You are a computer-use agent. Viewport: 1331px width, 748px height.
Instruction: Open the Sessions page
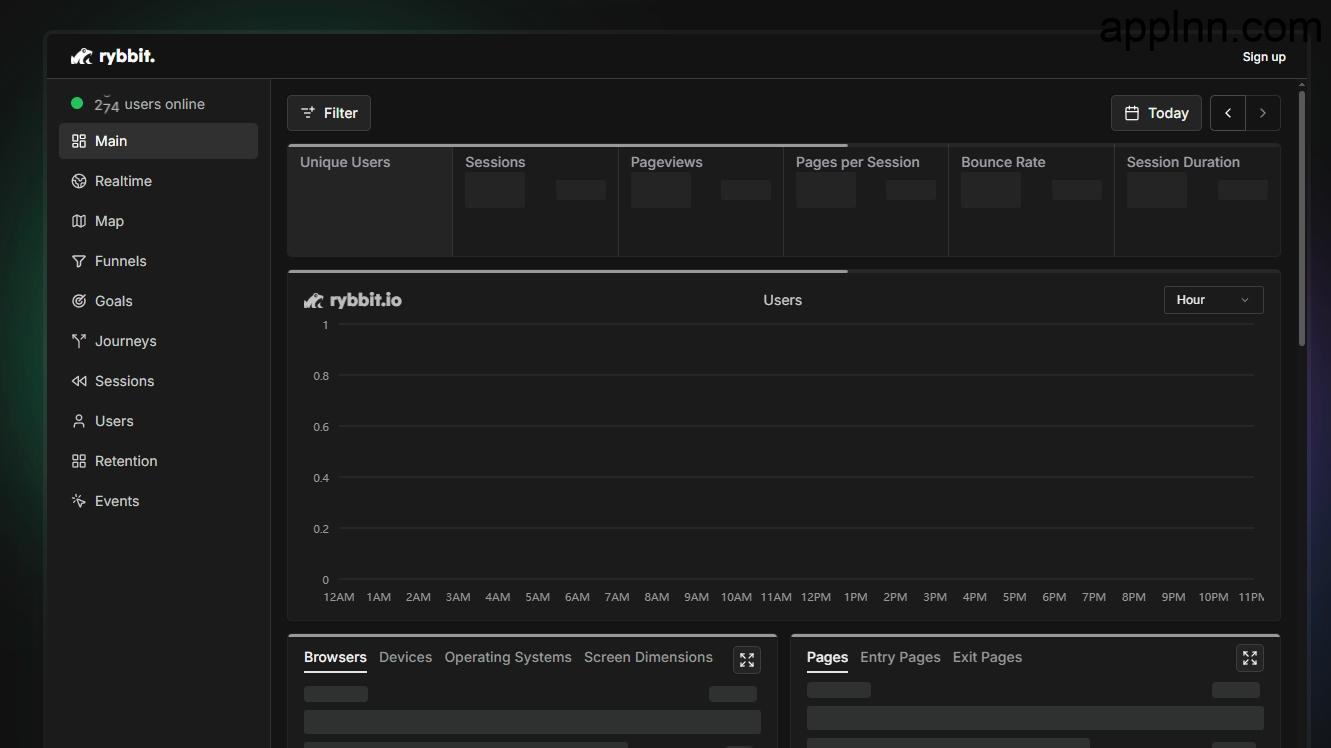point(158,381)
